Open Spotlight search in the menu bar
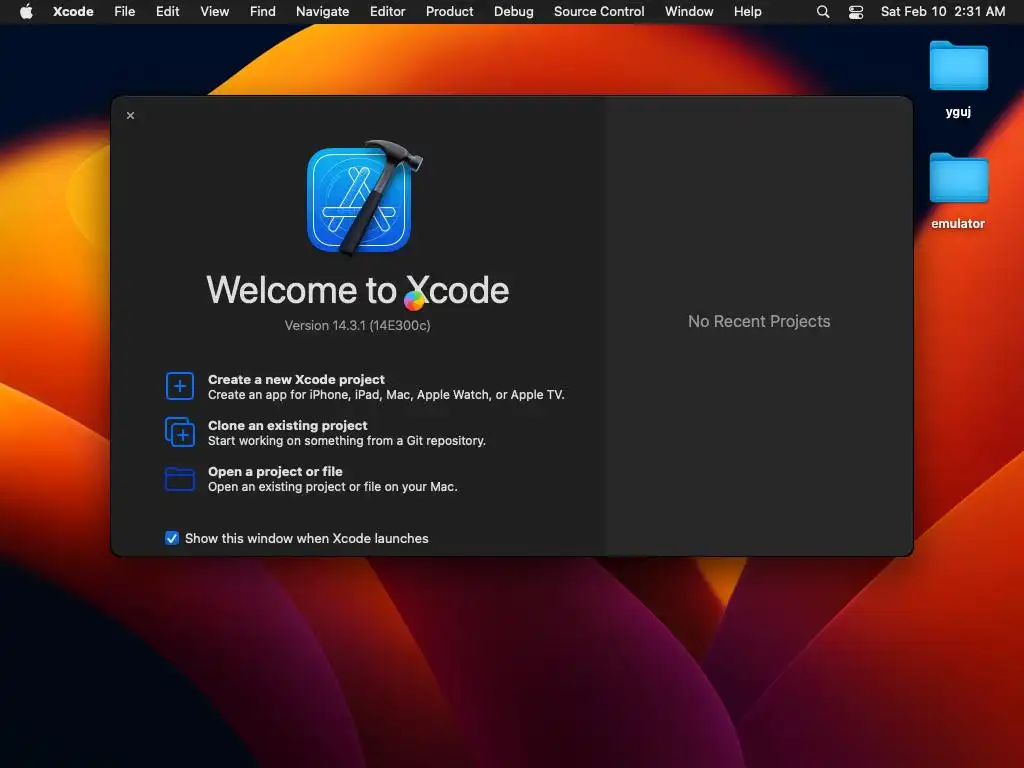The height and width of the screenshot is (768, 1024). point(823,11)
